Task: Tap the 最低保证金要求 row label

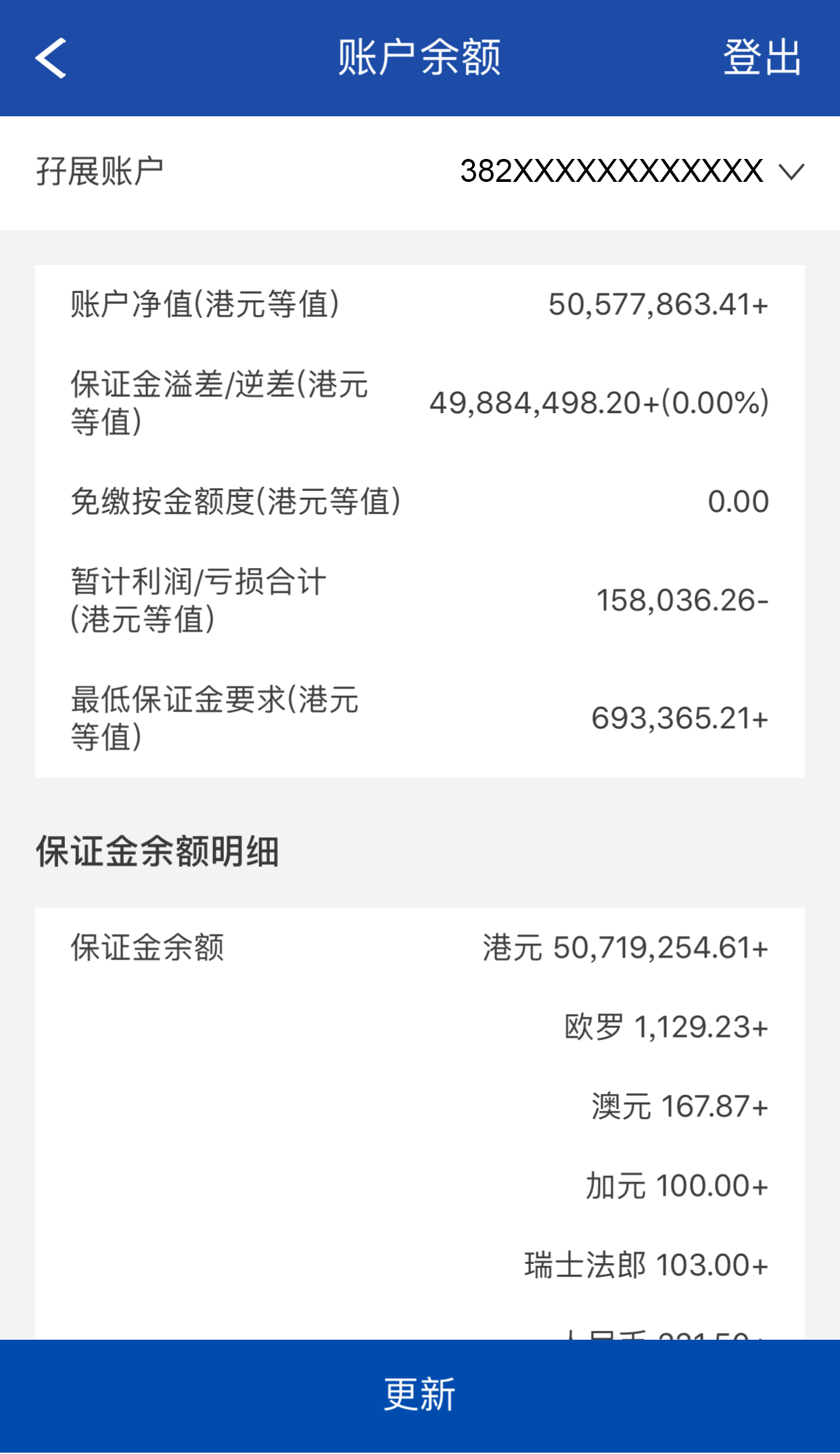Action: 215,718
